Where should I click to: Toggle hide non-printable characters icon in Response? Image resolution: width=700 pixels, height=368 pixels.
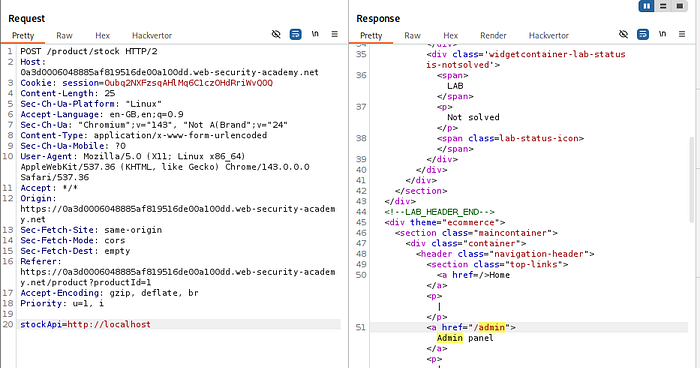[623, 34]
